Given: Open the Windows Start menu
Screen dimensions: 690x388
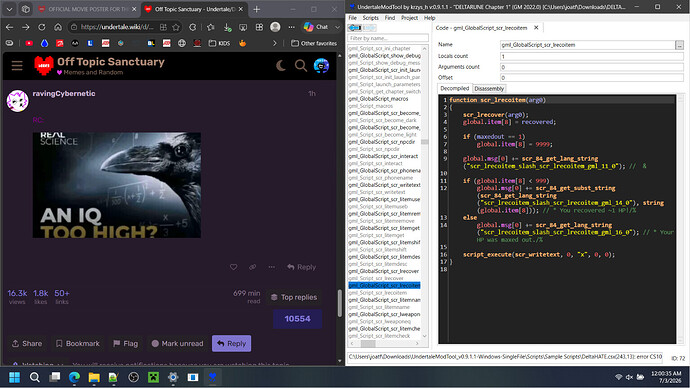Looking at the screenshot, I should point(15,377).
